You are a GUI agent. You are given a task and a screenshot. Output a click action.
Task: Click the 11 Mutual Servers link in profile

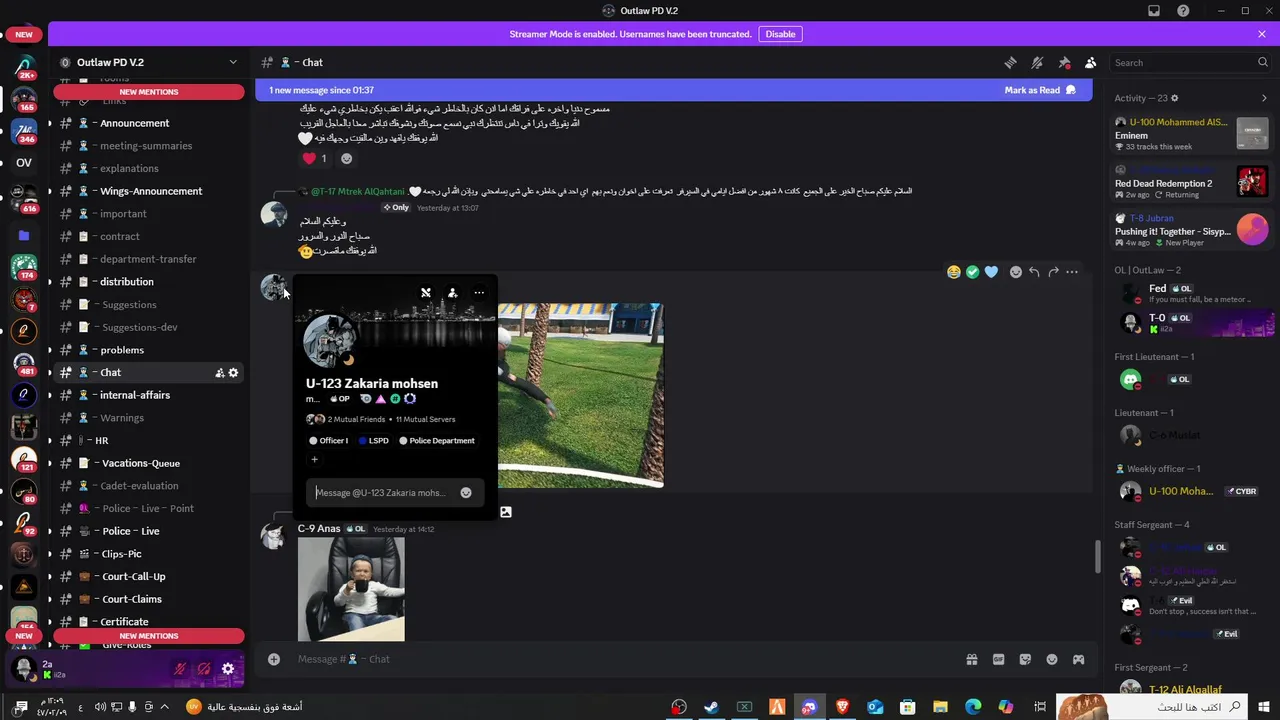(425, 419)
